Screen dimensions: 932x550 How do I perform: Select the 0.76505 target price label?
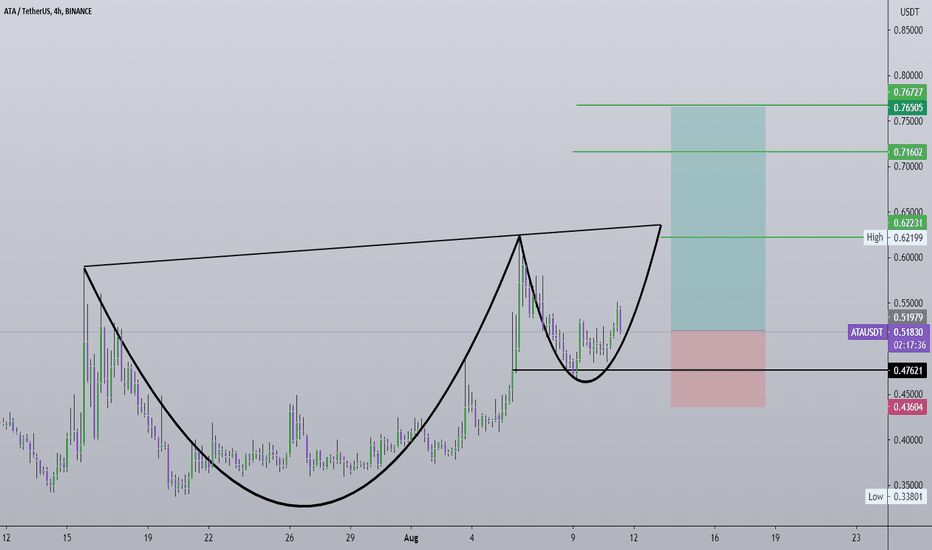[908, 108]
